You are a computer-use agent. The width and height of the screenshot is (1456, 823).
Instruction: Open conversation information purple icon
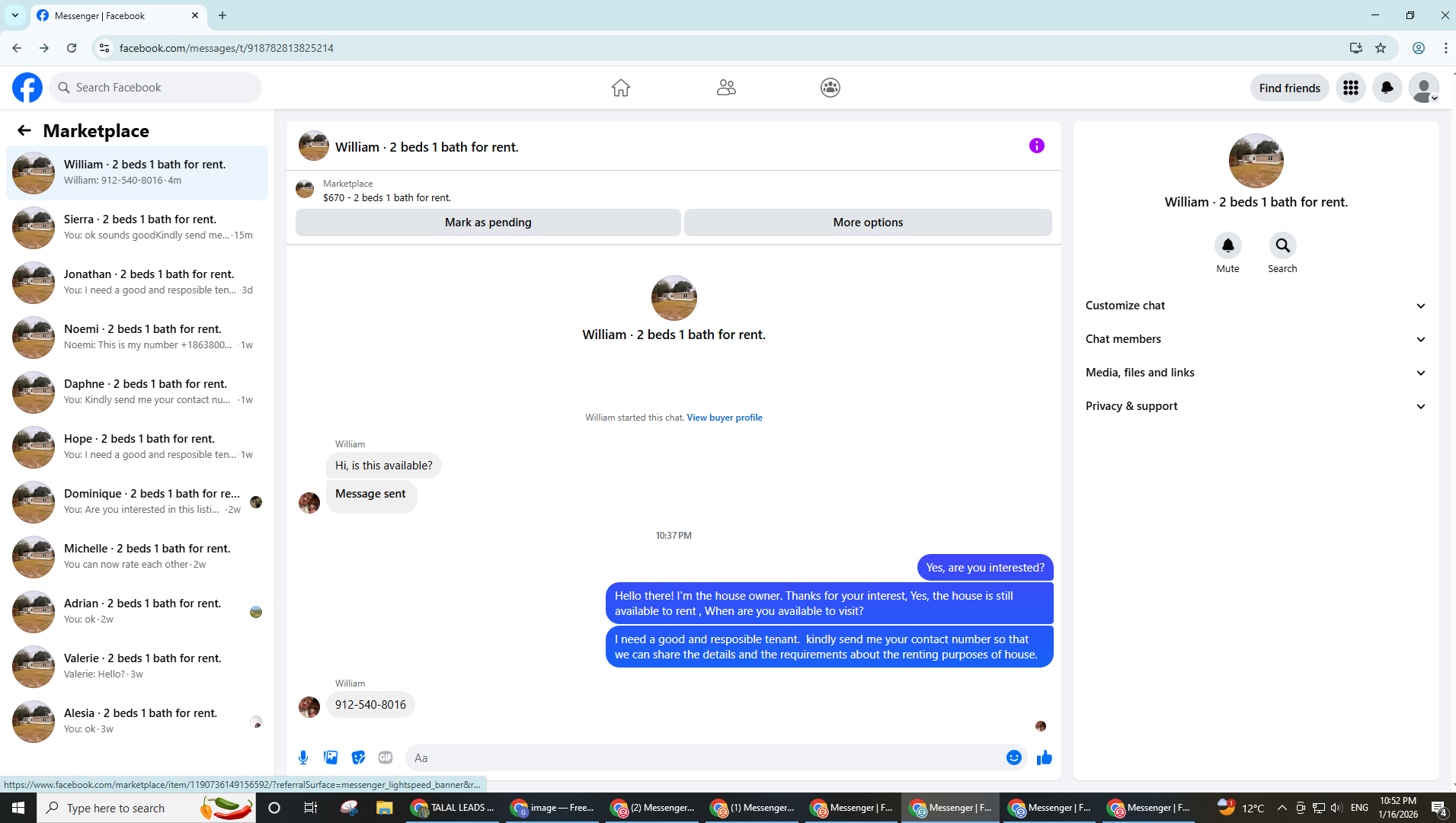tap(1037, 146)
